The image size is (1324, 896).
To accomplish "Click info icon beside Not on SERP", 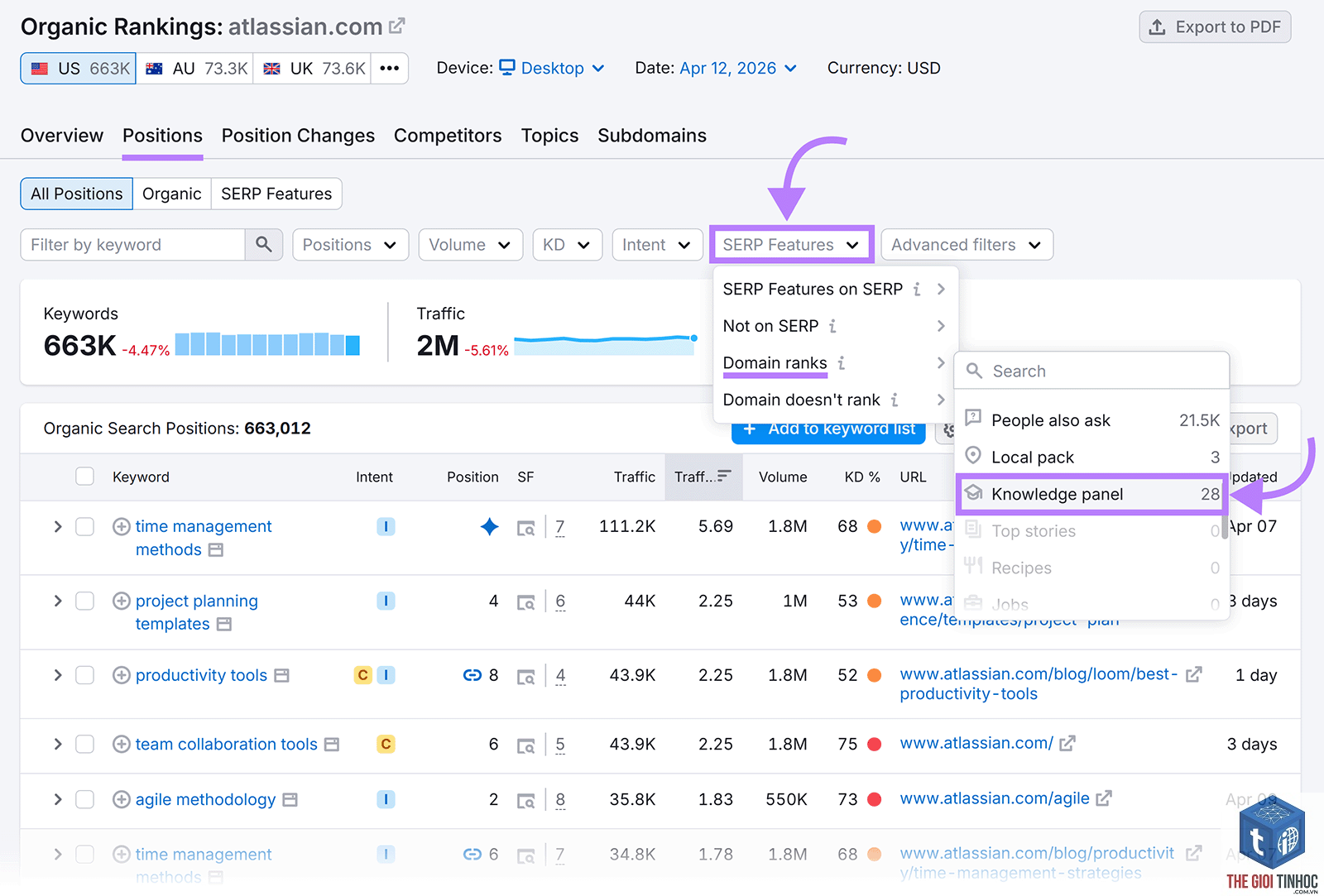I will pyautogui.click(x=832, y=326).
